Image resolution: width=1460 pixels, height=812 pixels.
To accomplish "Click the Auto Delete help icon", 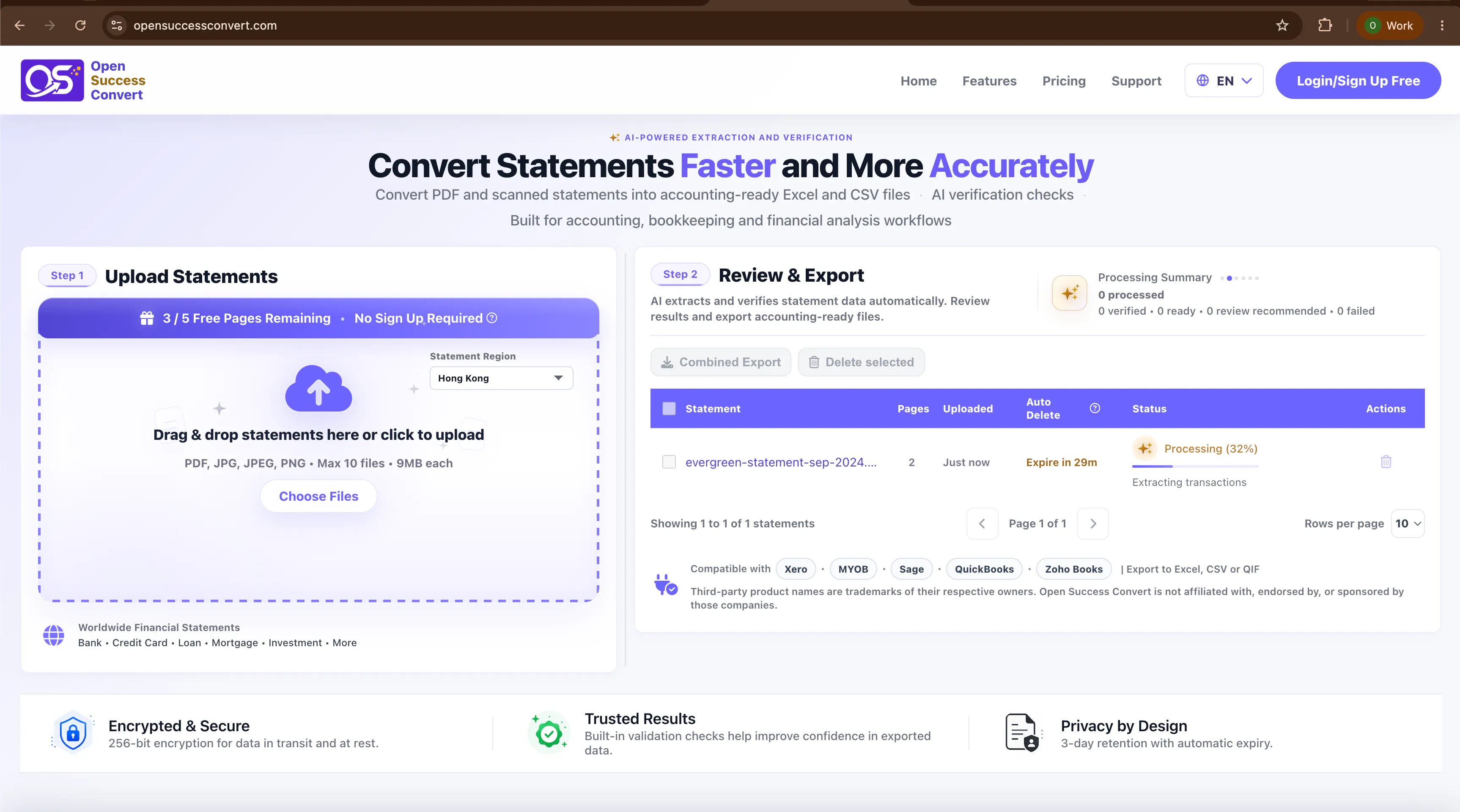I will click(1095, 408).
